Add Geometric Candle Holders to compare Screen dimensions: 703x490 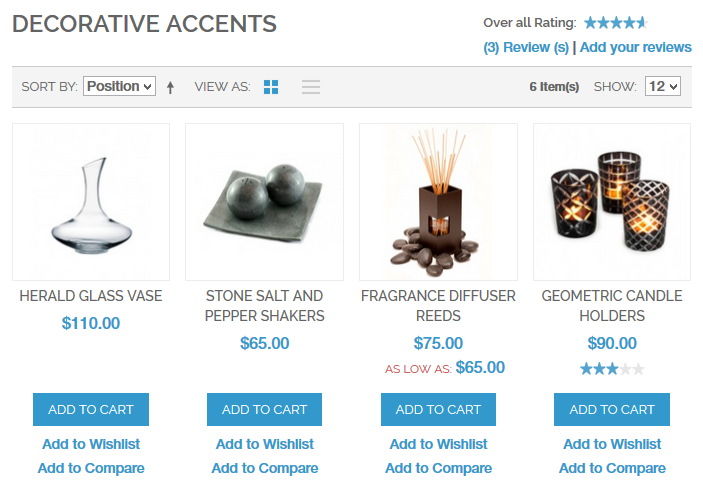pos(612,468)
